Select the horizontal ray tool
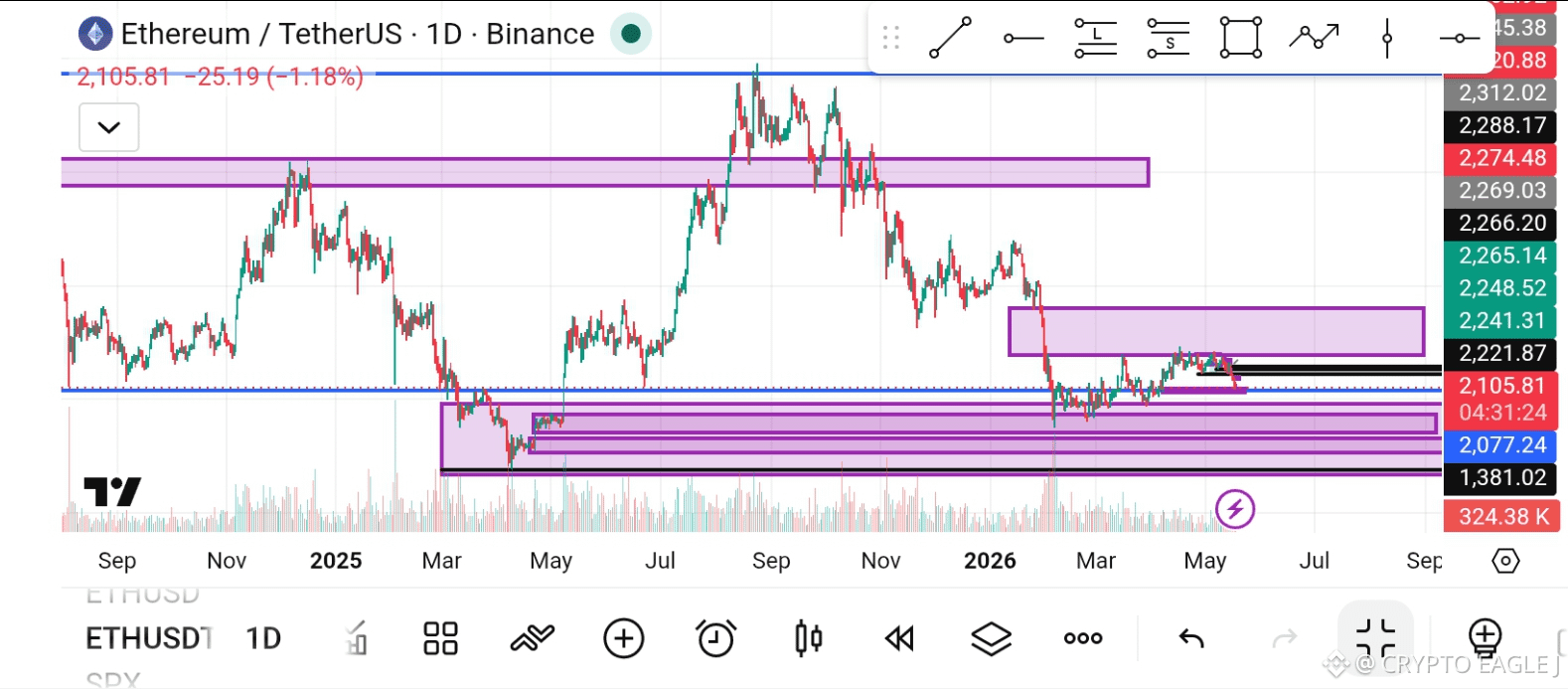Image resolution: width=1568 pixels, height=689 pixels. coord(1023,39)
